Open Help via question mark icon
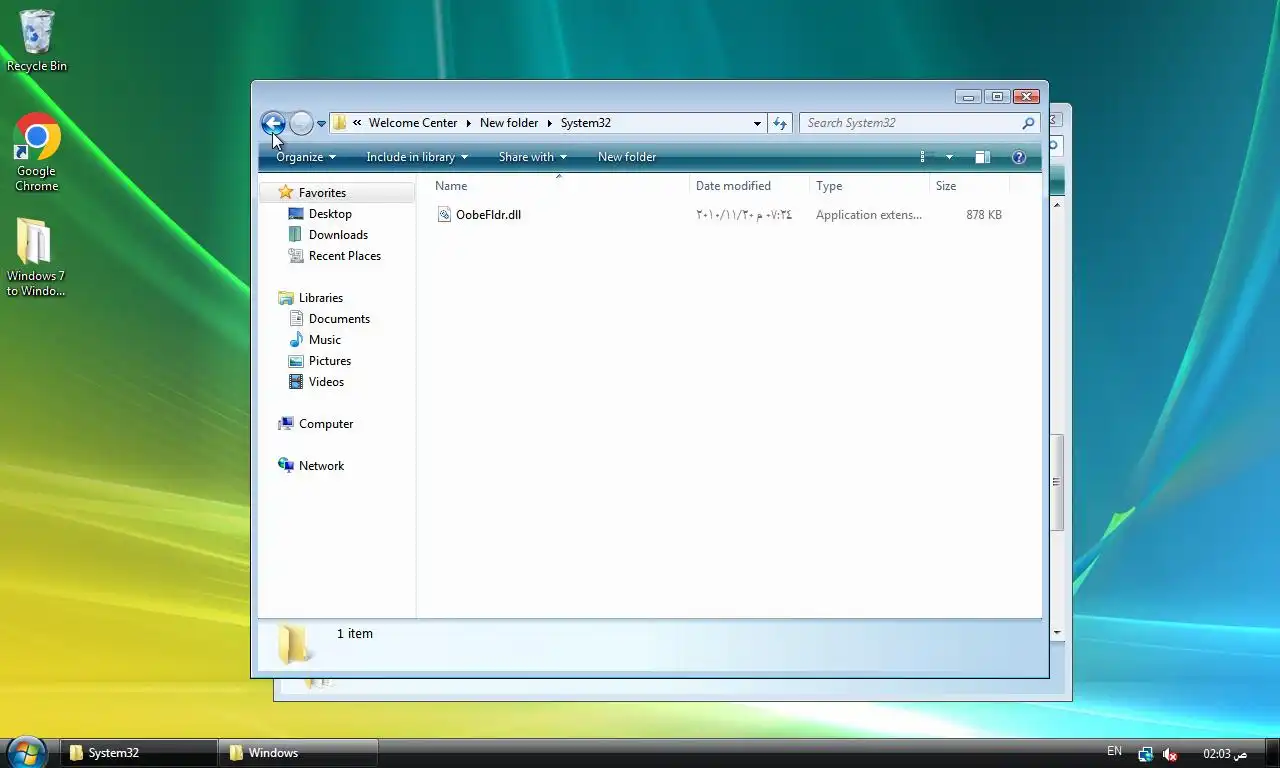 [x=1019, y=157]
